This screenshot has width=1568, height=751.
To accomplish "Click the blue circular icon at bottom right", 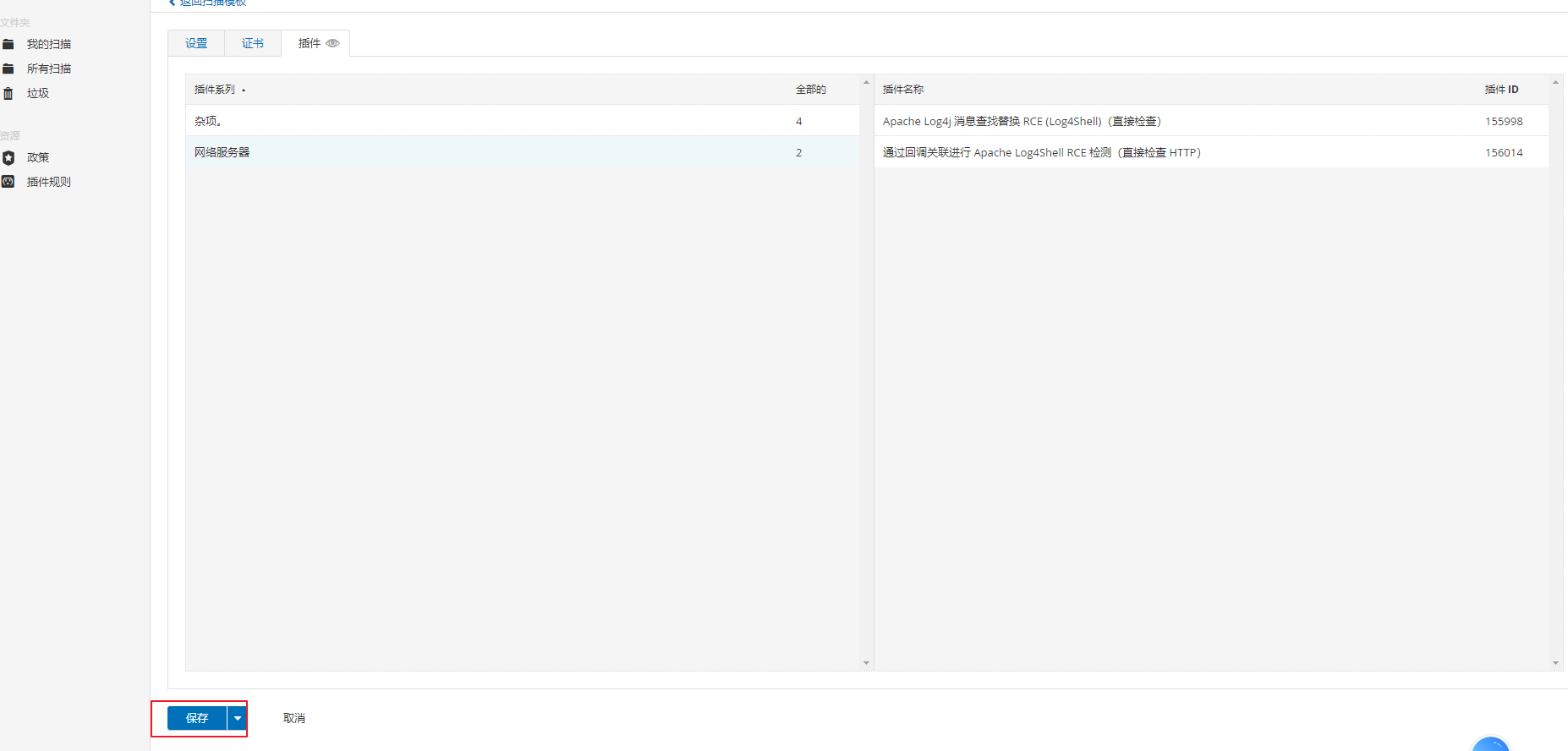I will tap(1490, 744).
